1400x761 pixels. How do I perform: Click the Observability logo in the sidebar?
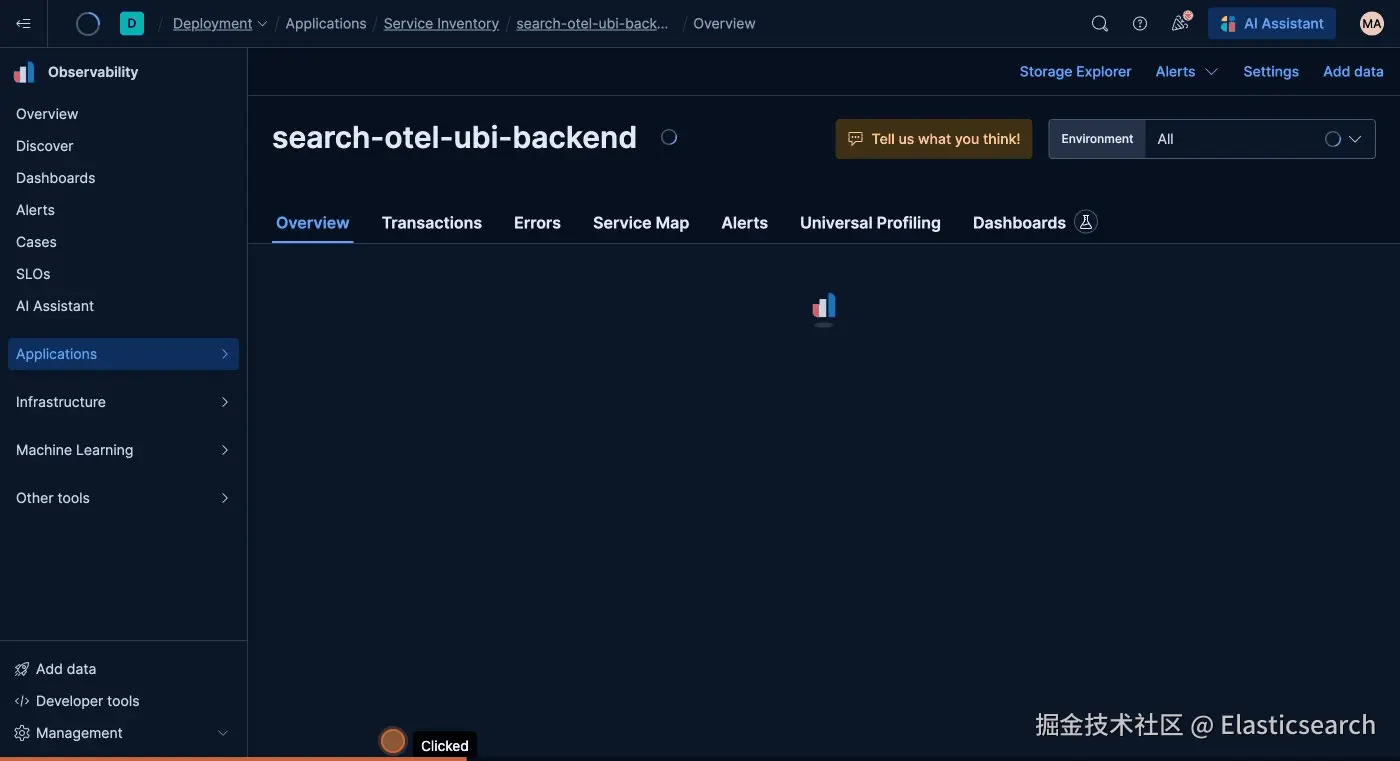pos(24,72)
